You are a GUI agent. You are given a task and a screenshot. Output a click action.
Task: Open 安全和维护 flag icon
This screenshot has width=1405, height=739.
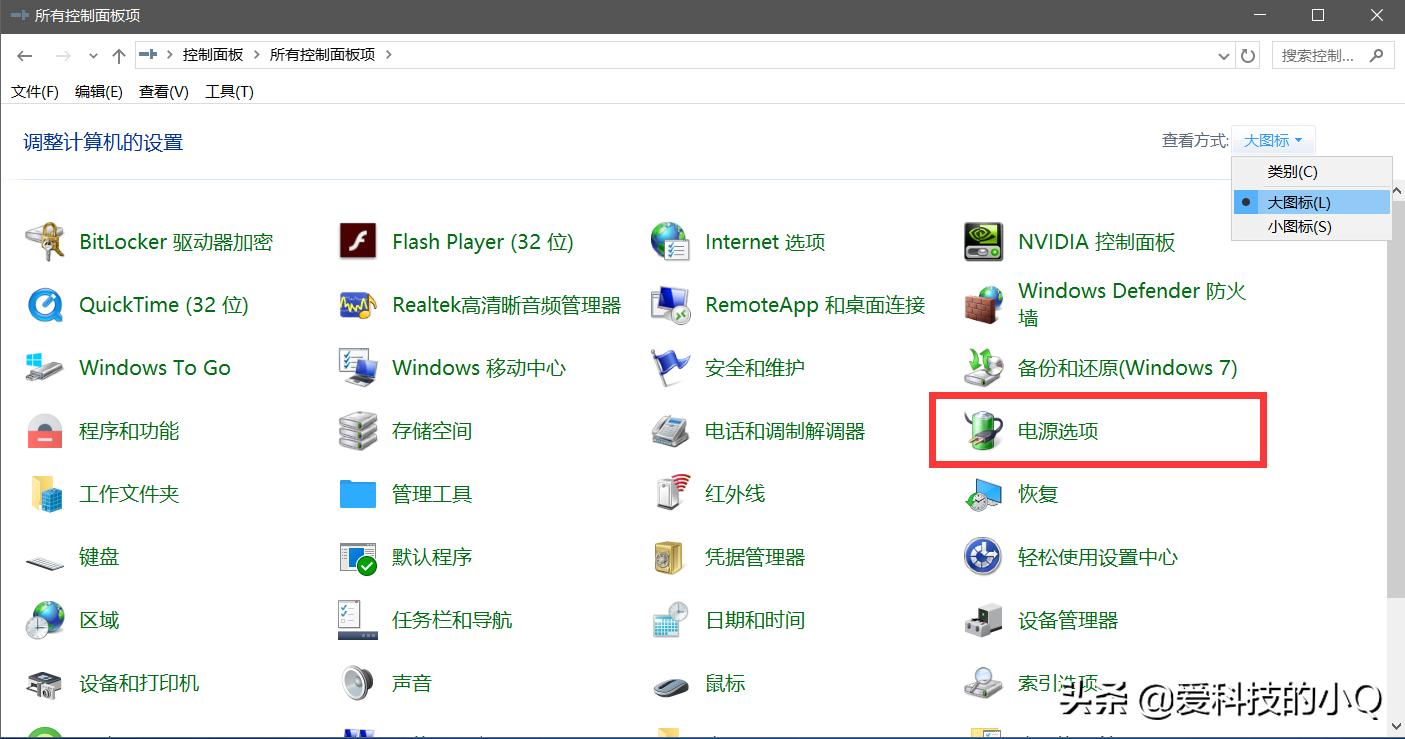click(670, 368)
